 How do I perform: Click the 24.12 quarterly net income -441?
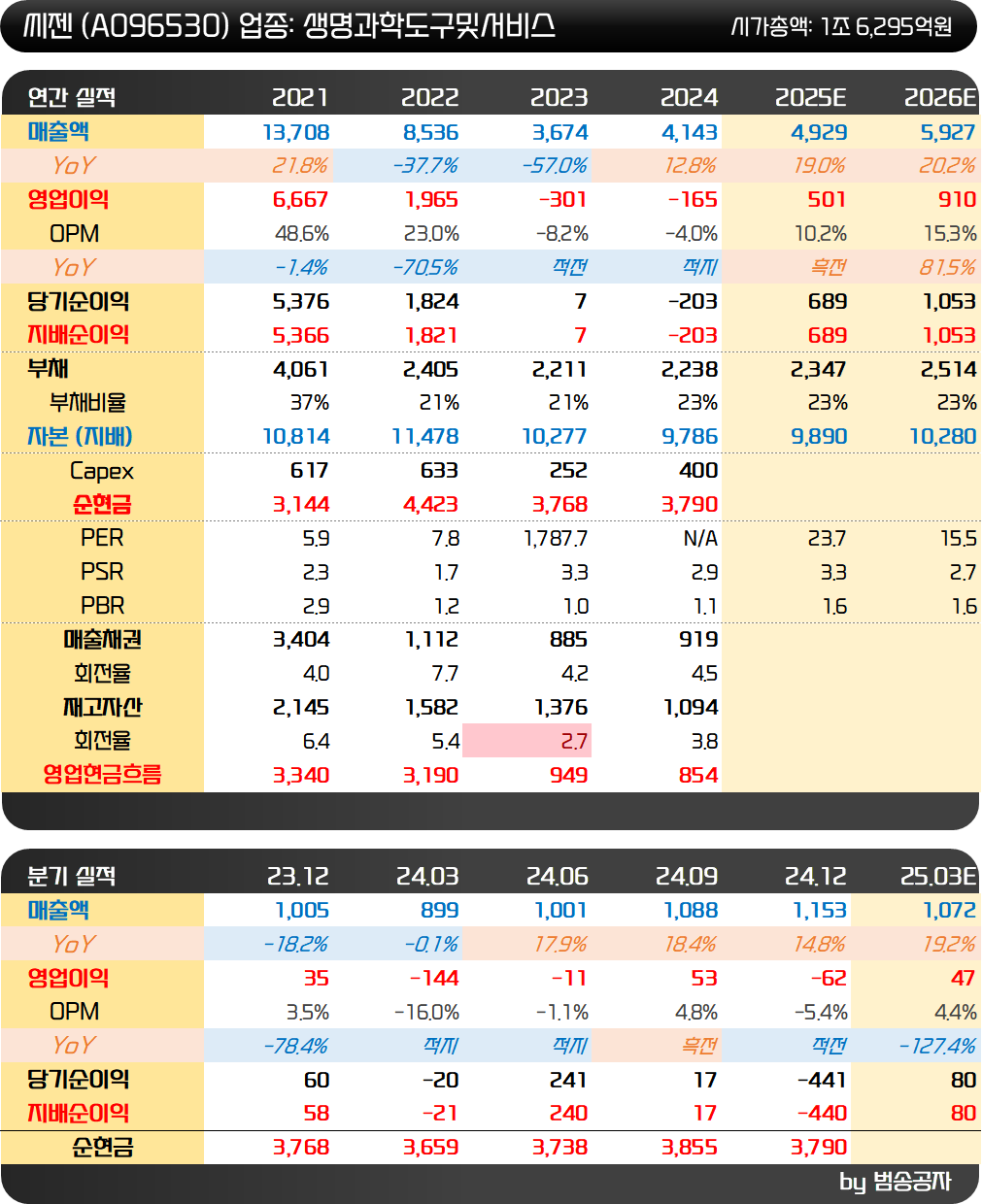[822, 1080]
